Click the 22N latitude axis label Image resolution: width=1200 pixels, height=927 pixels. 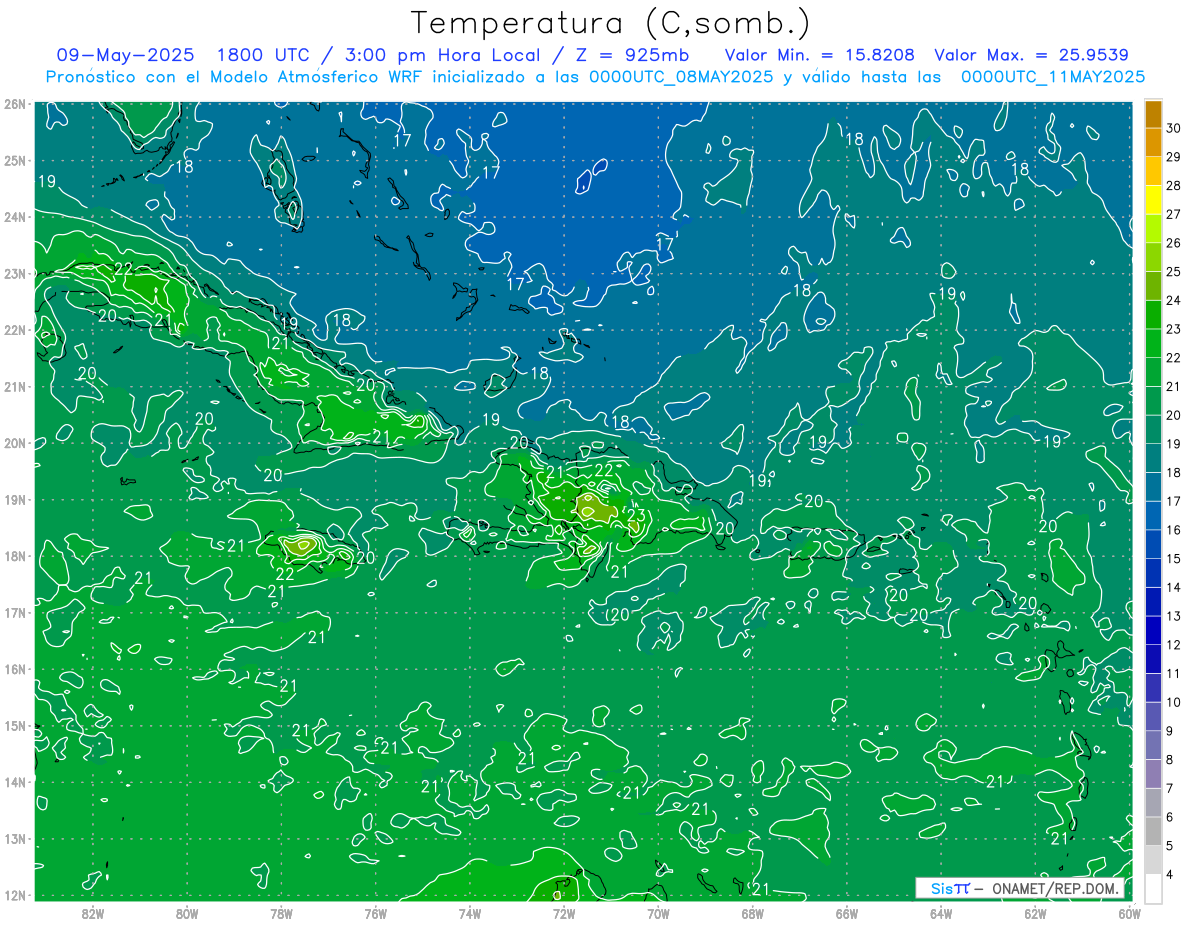point(15,330)
